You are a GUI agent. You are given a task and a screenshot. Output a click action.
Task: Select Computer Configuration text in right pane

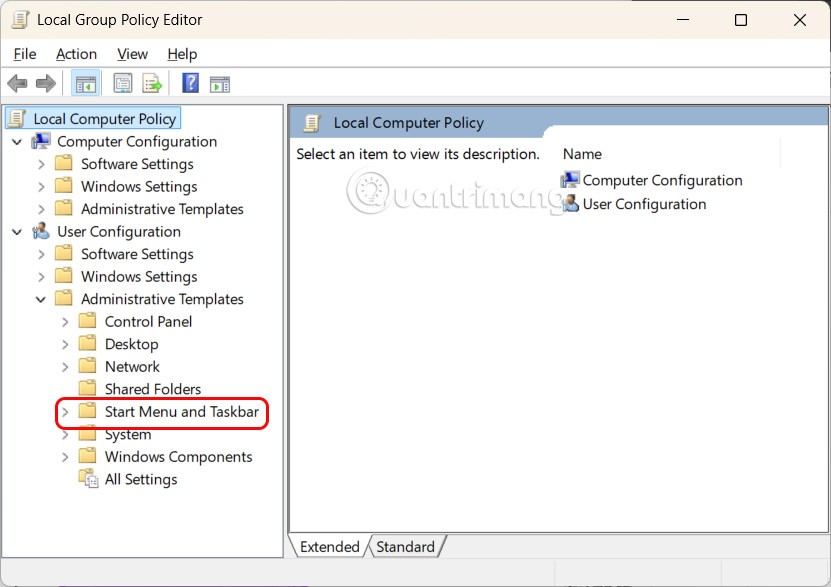coord(662,180)
